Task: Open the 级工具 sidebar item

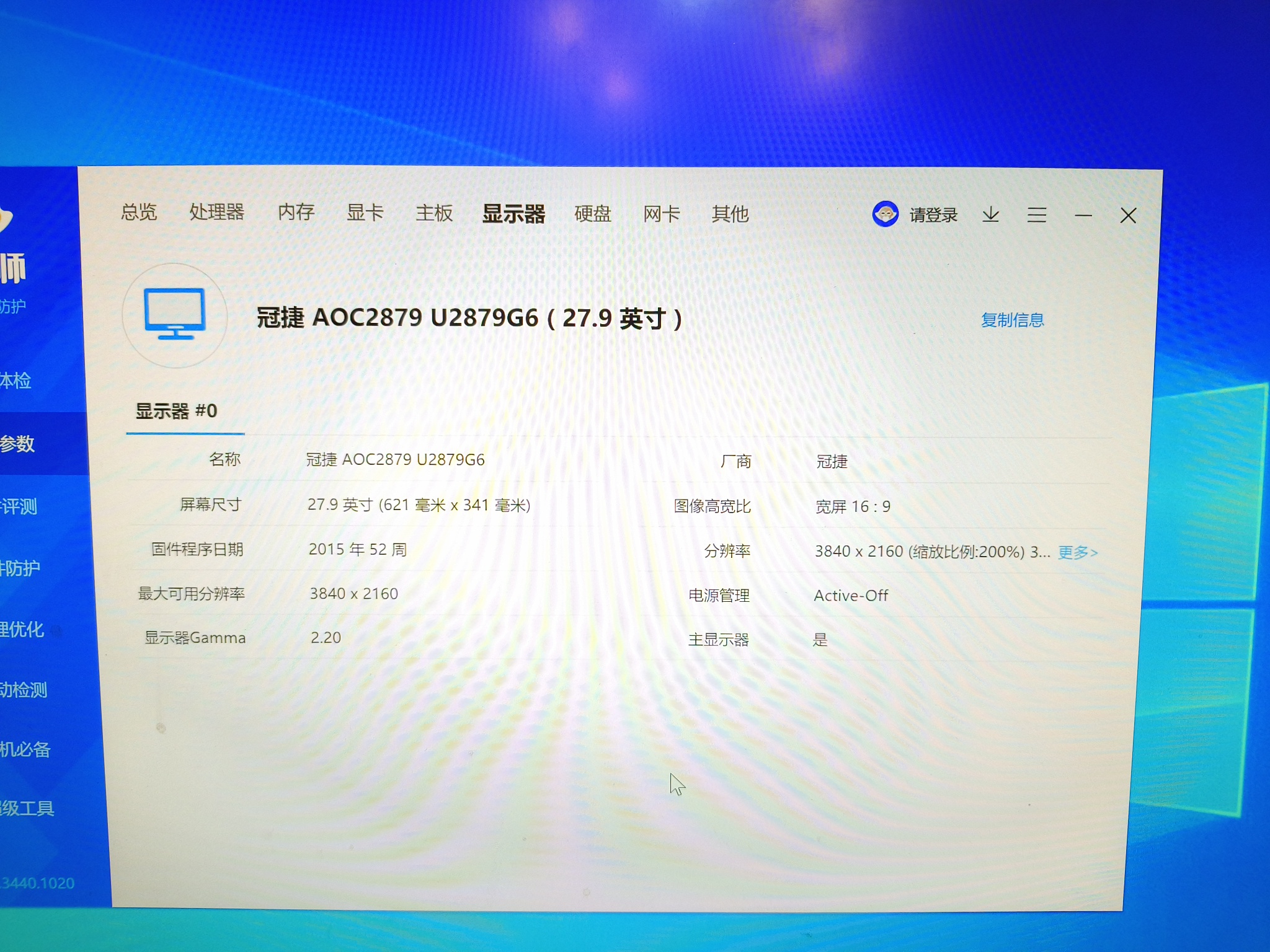Action: (x=27, y=808)
